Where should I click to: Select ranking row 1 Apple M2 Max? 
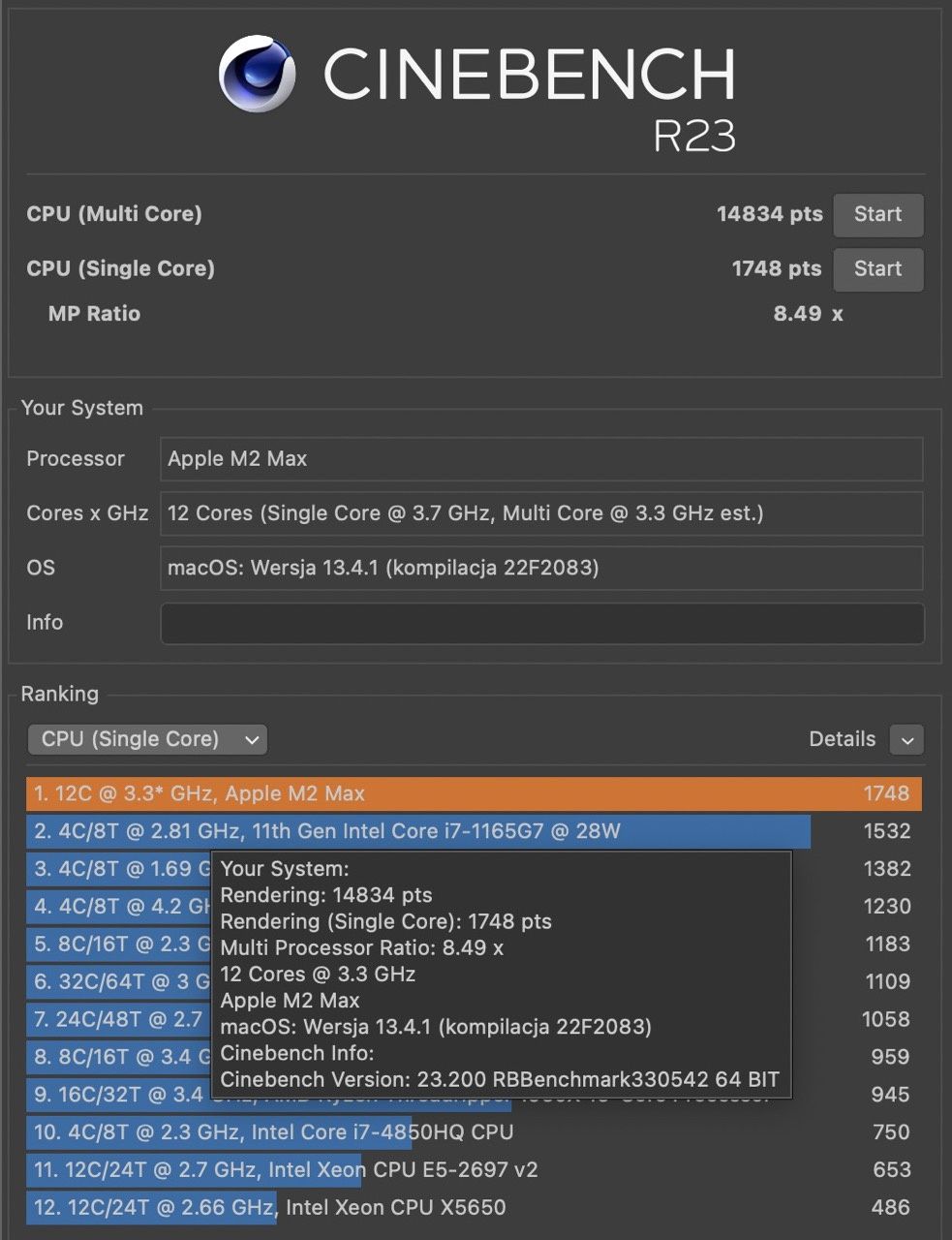[x=474, y=793]
